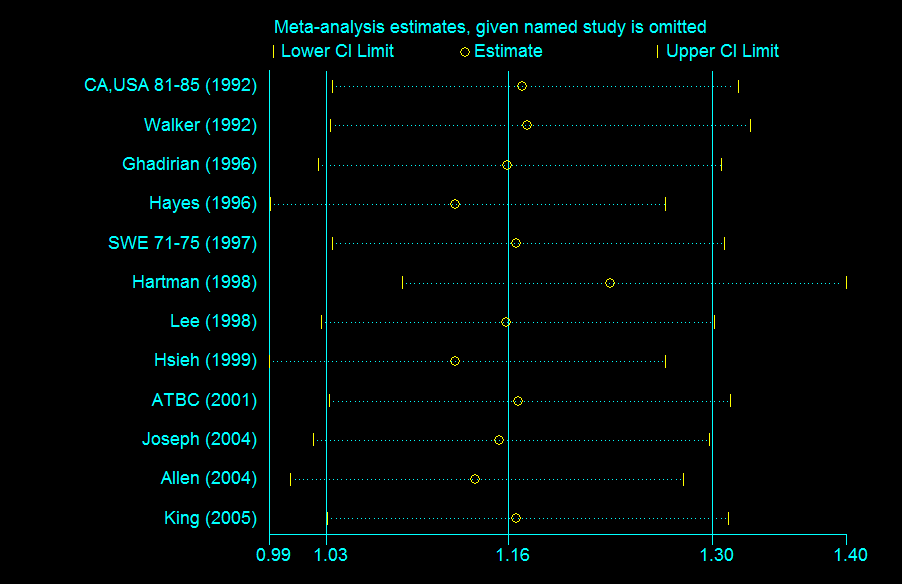Click the estimate circle in the ATBC (2001) row
902x584 pixels.
(x=518, y=401)
